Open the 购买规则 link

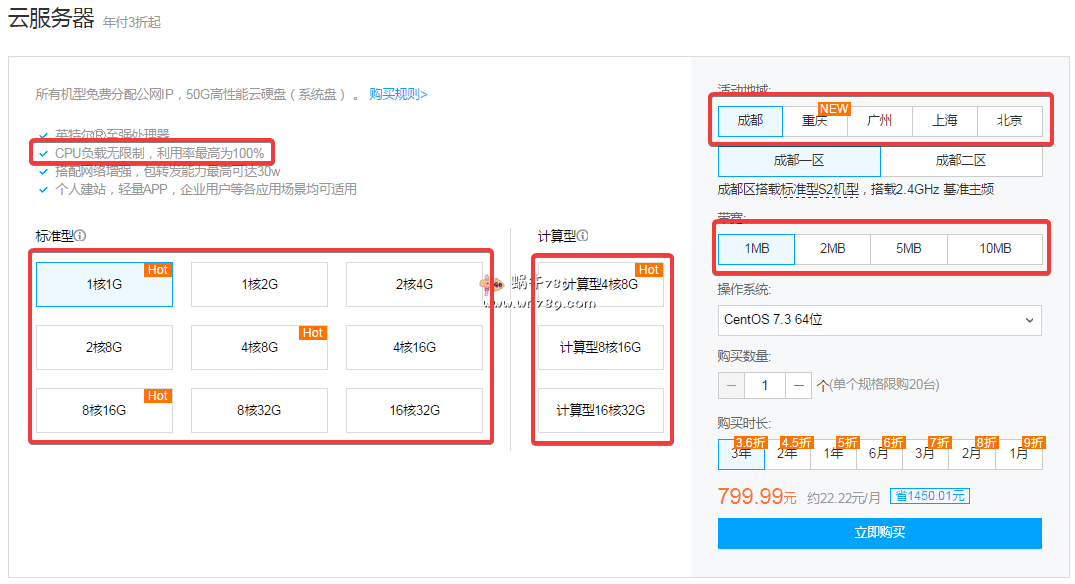398,94
